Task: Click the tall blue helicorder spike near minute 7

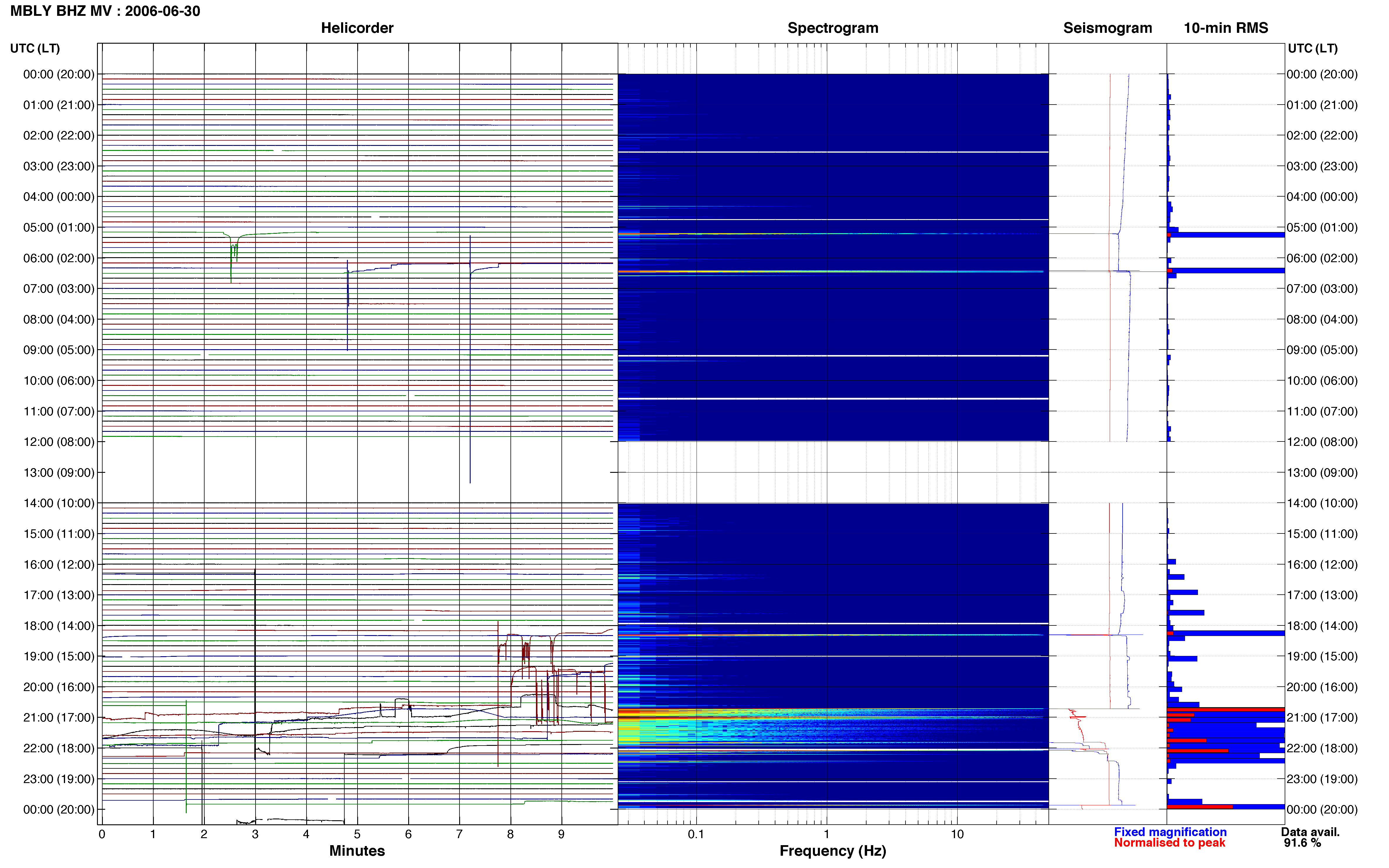Action: click(470, 359)
